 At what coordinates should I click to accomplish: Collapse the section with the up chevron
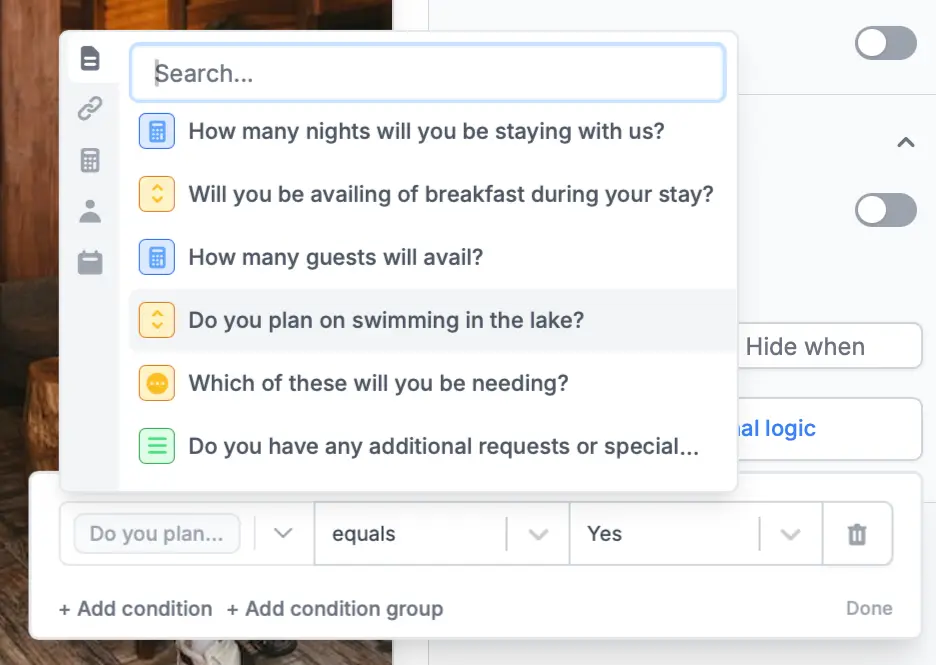906,142
